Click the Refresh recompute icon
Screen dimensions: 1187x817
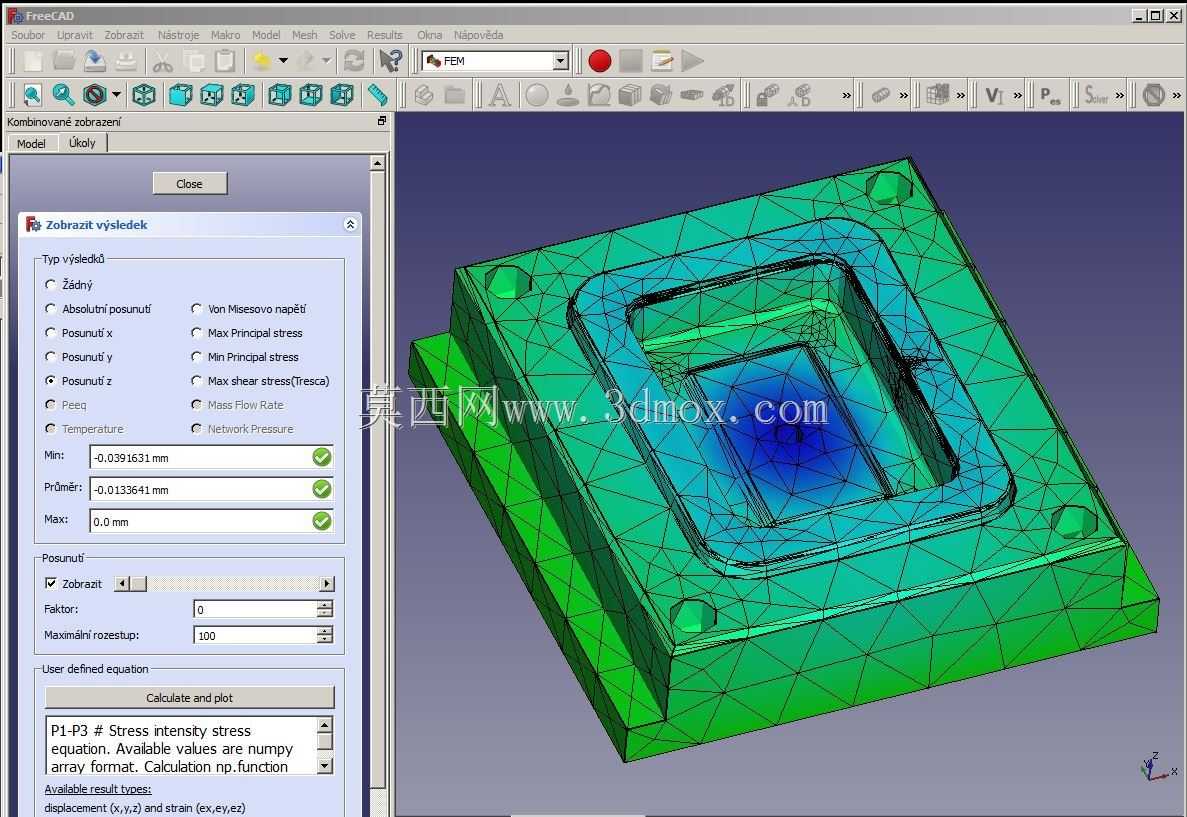[354, 61]
